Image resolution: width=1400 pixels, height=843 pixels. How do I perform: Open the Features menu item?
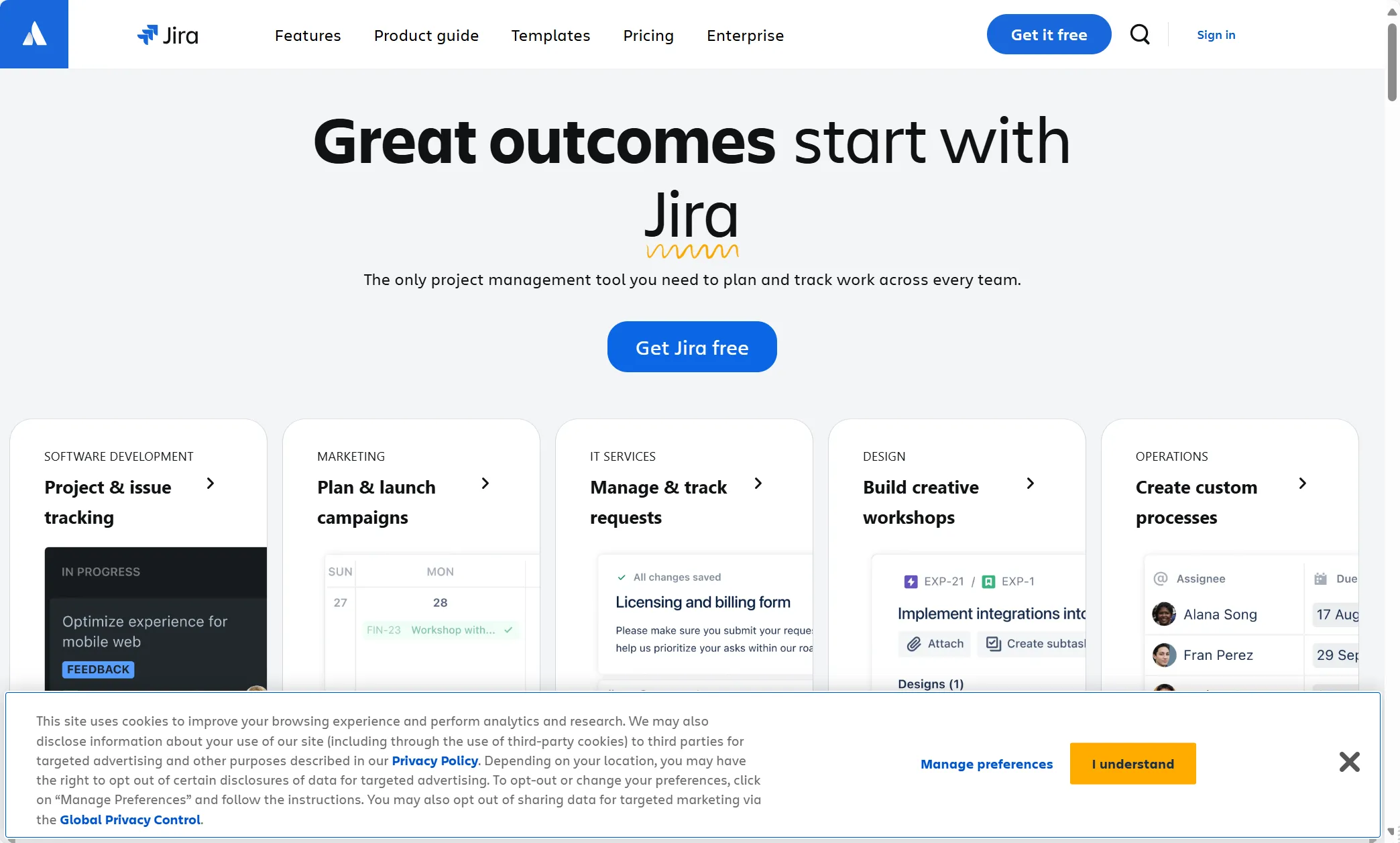point(307,35)
